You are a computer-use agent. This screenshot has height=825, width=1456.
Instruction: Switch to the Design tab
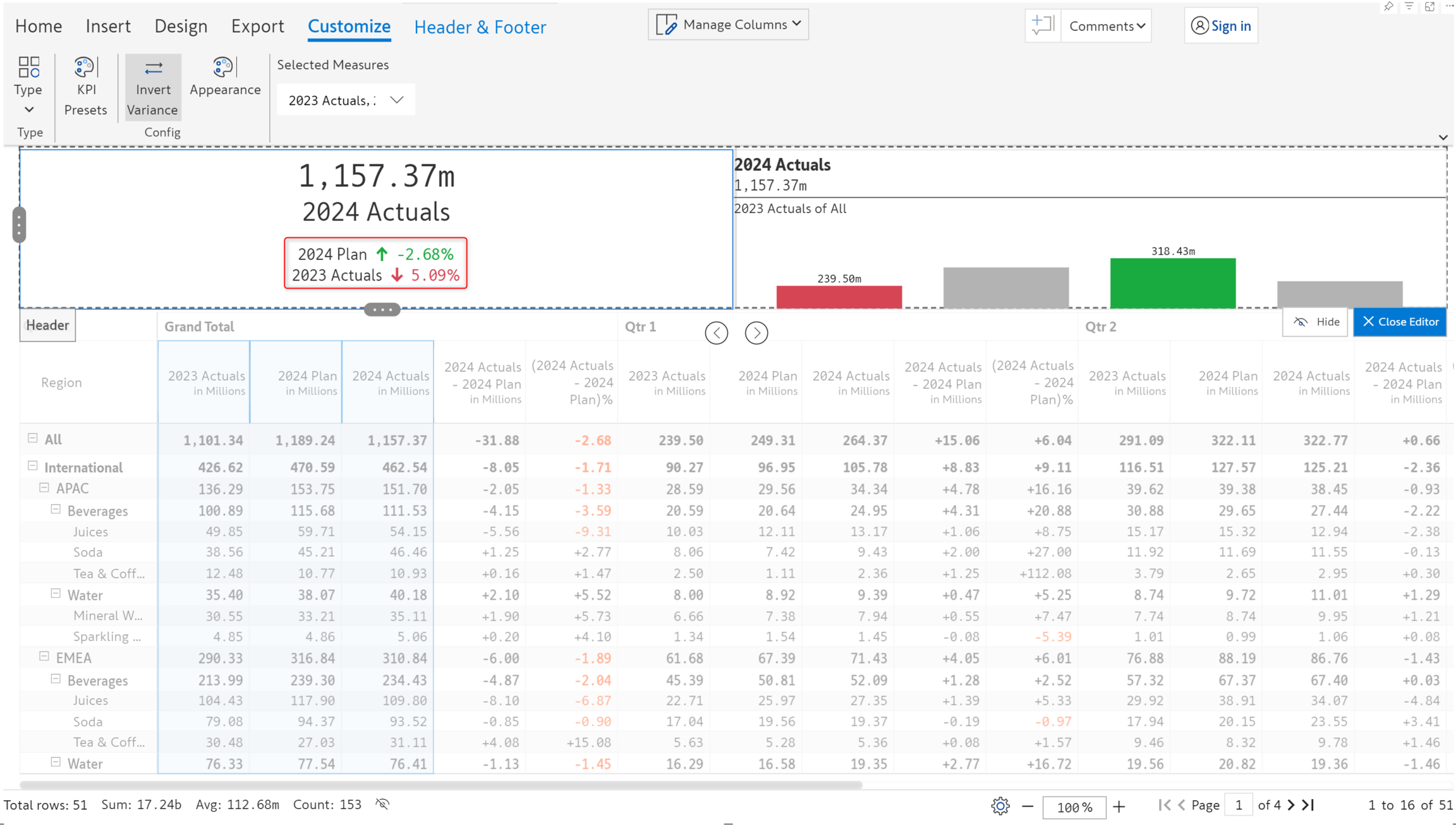181,26
